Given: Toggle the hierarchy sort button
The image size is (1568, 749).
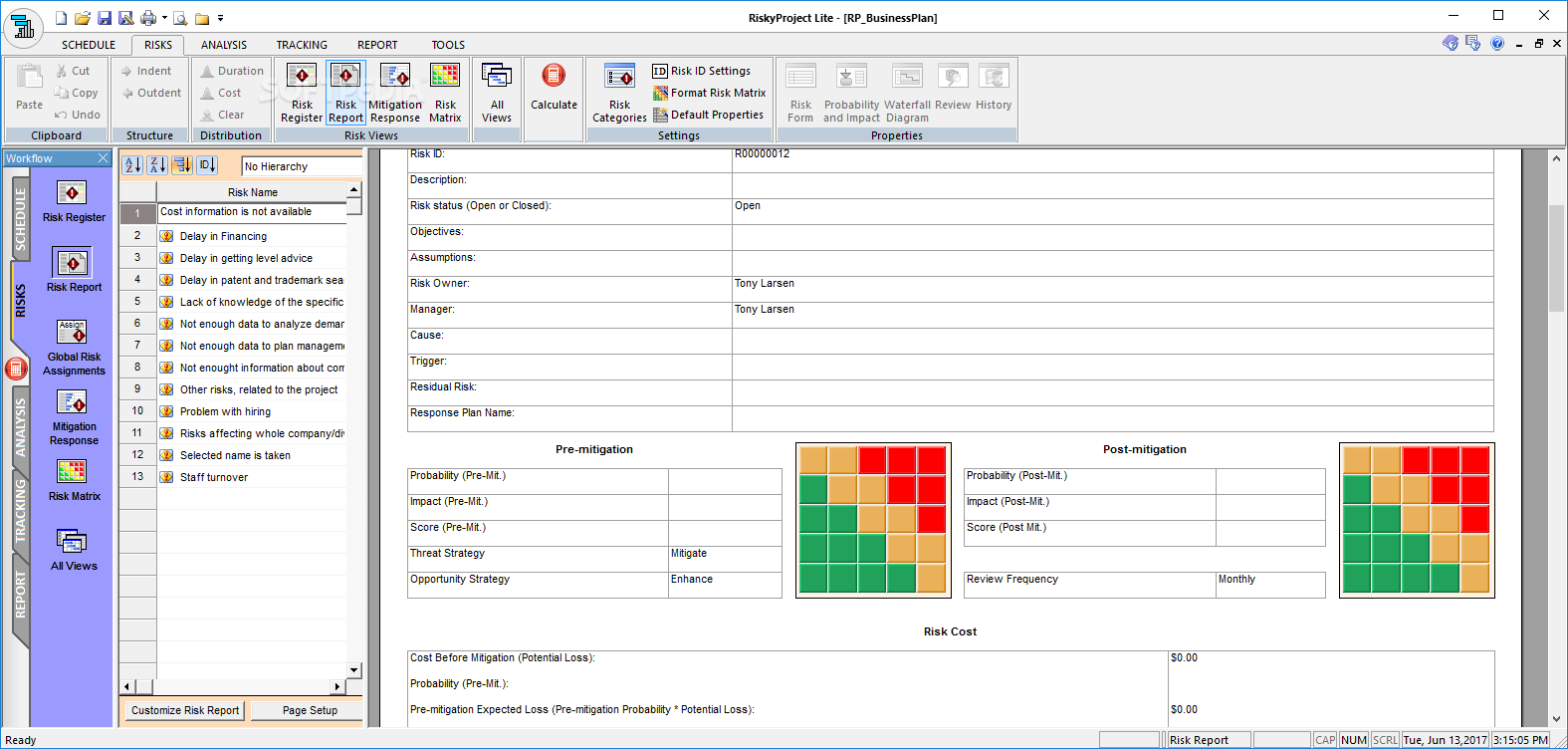Looking at the screenshot, I should [x=182, y=165].
